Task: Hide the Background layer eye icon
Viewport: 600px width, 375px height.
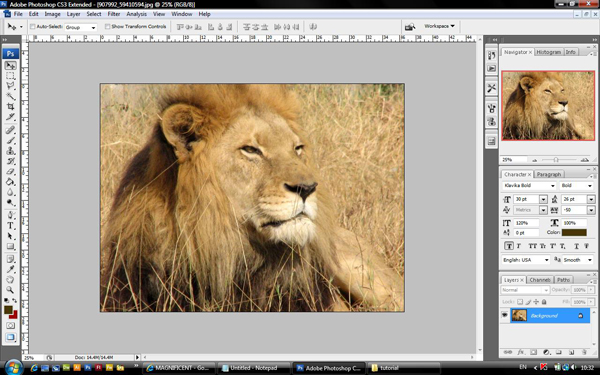Action: point(505,315)
